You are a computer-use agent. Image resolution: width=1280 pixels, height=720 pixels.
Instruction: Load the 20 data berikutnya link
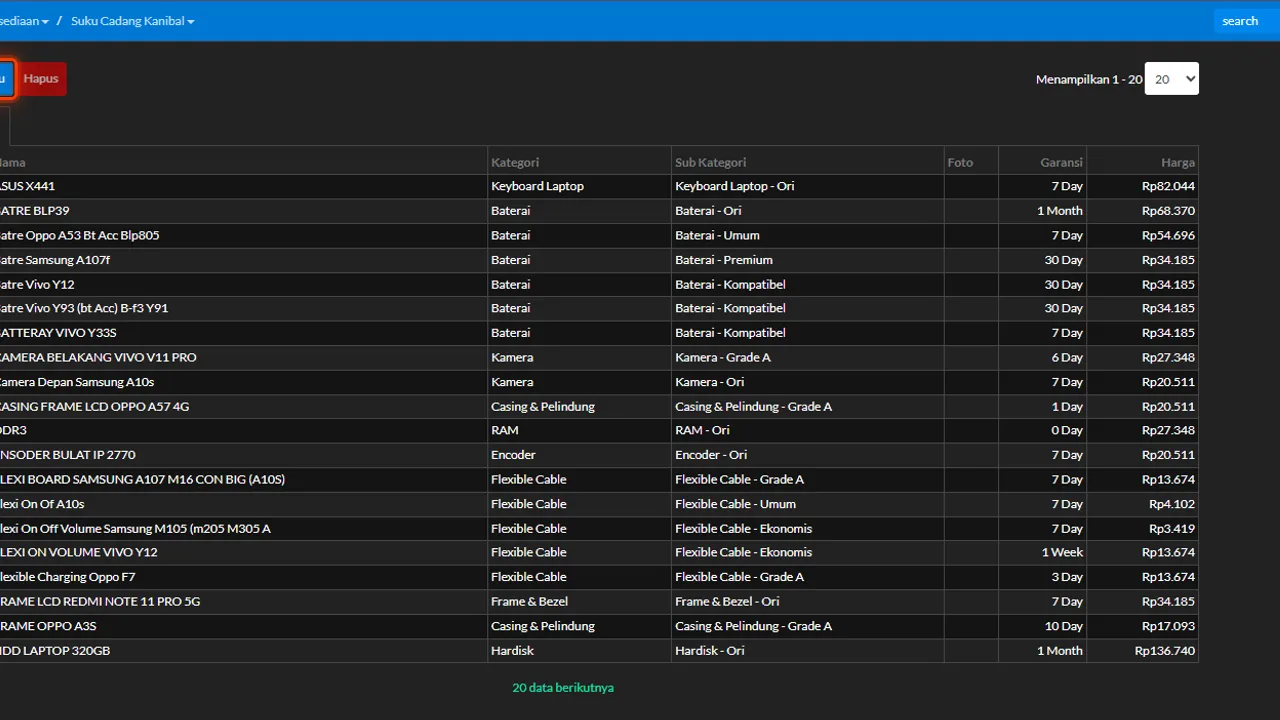[x=563, y=688]
